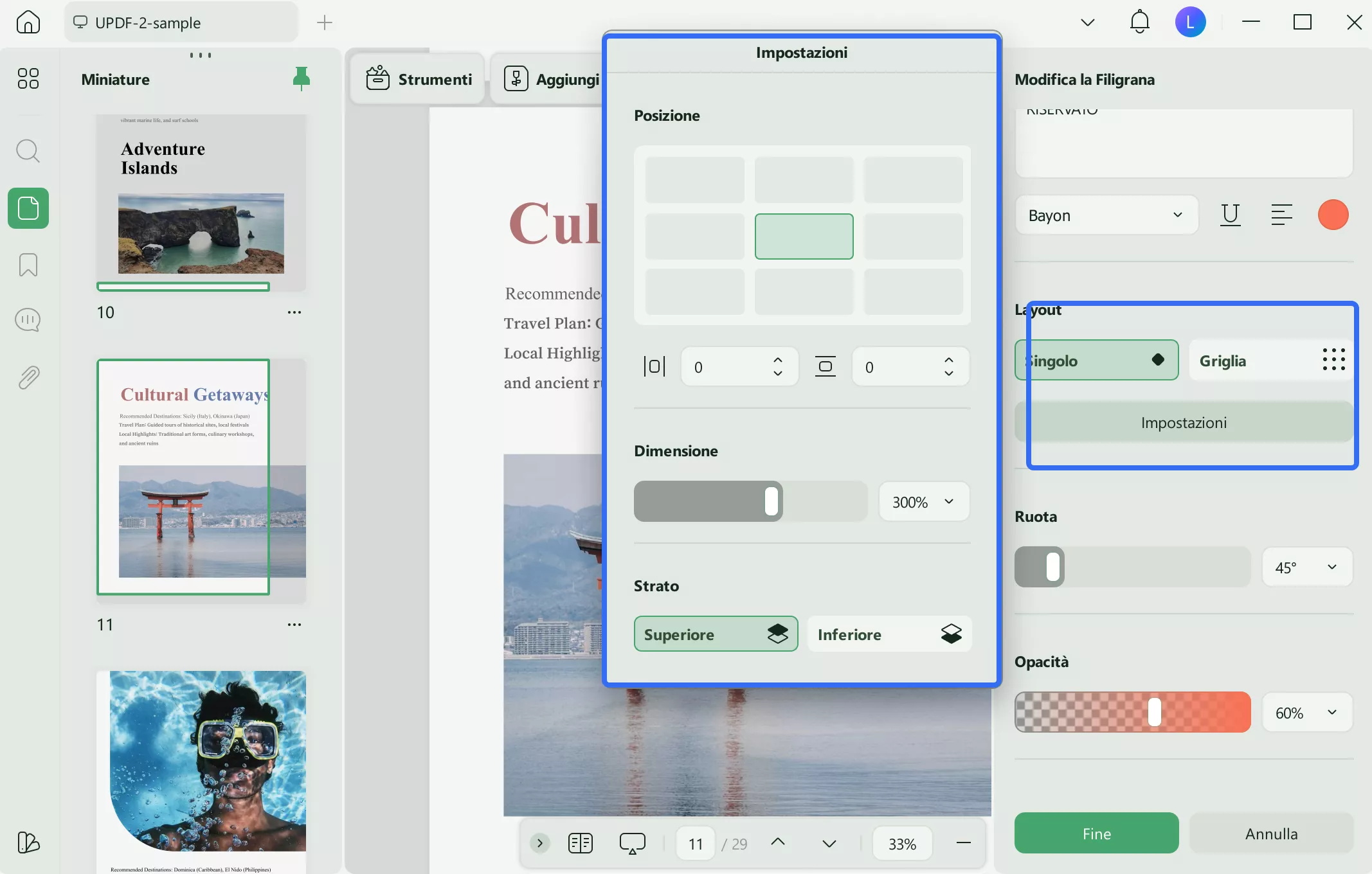Open the bookmarks sidebar icon
Viewport: 1372px width, 874px height.
tap(28, 264)
